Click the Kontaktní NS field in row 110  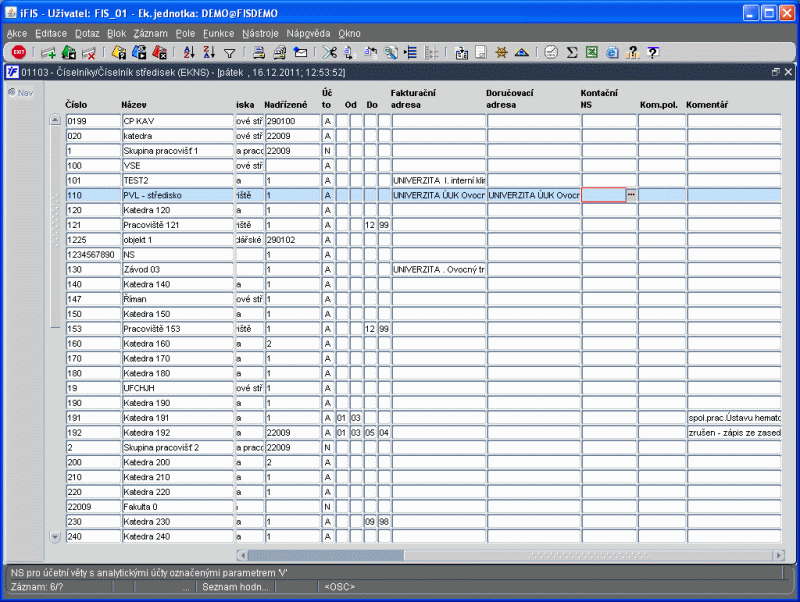[604, 195]
